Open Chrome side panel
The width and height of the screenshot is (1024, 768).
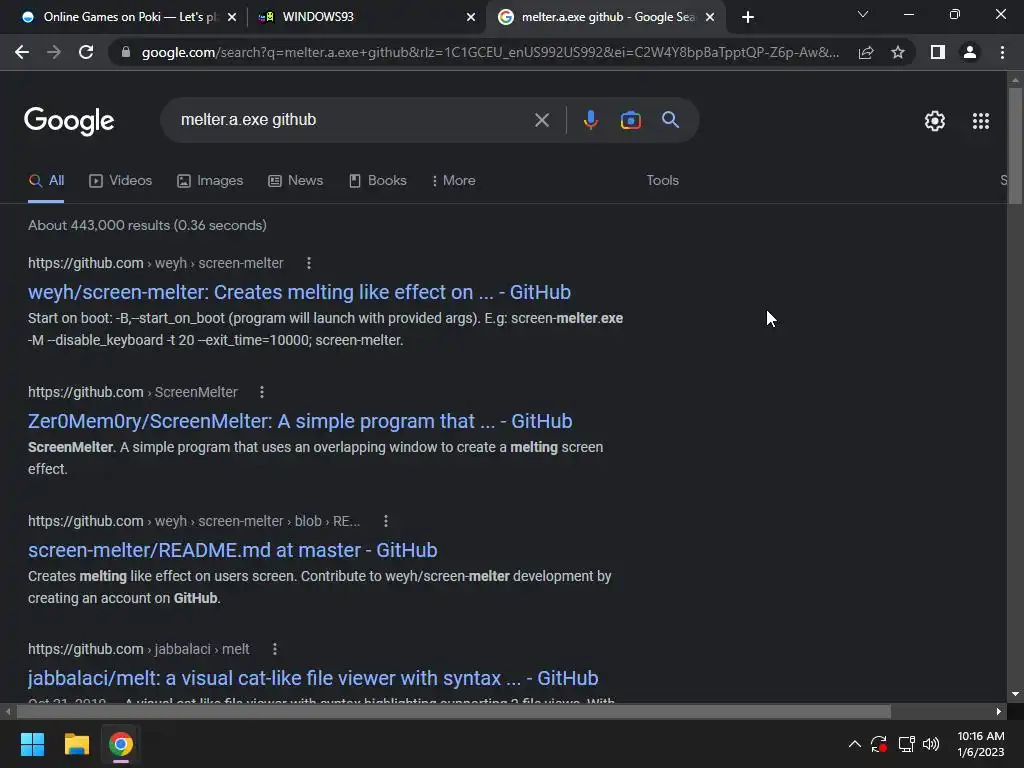pyautogui.click(x=938, y=52)
